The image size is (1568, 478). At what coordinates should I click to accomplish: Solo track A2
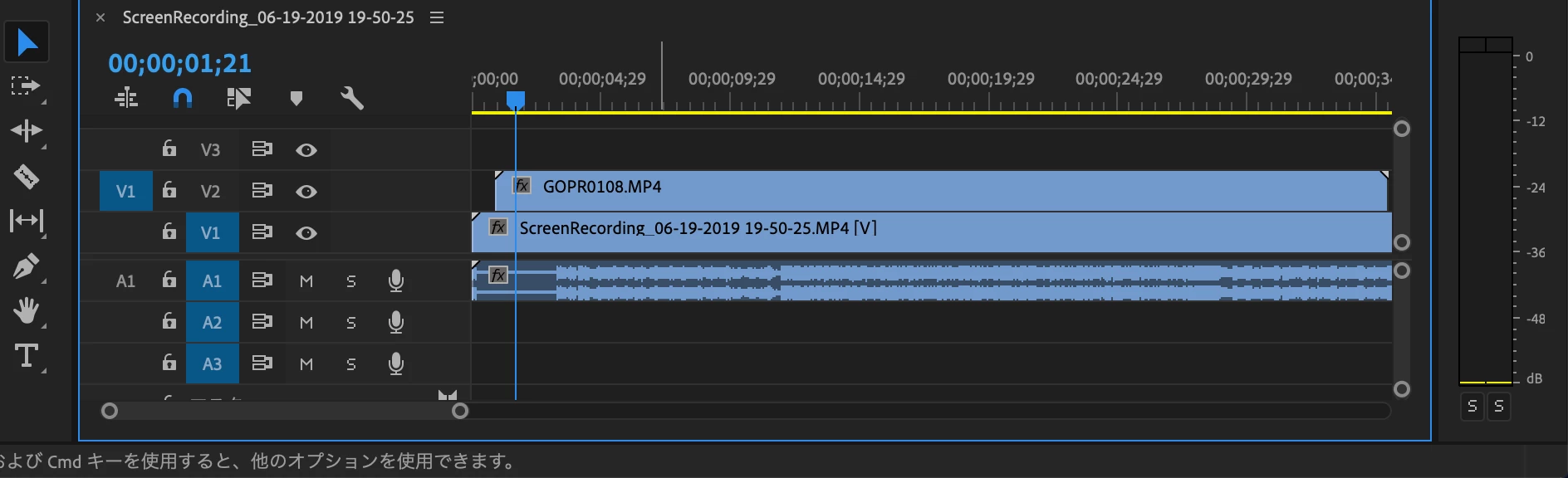click(x=351, y=323)
